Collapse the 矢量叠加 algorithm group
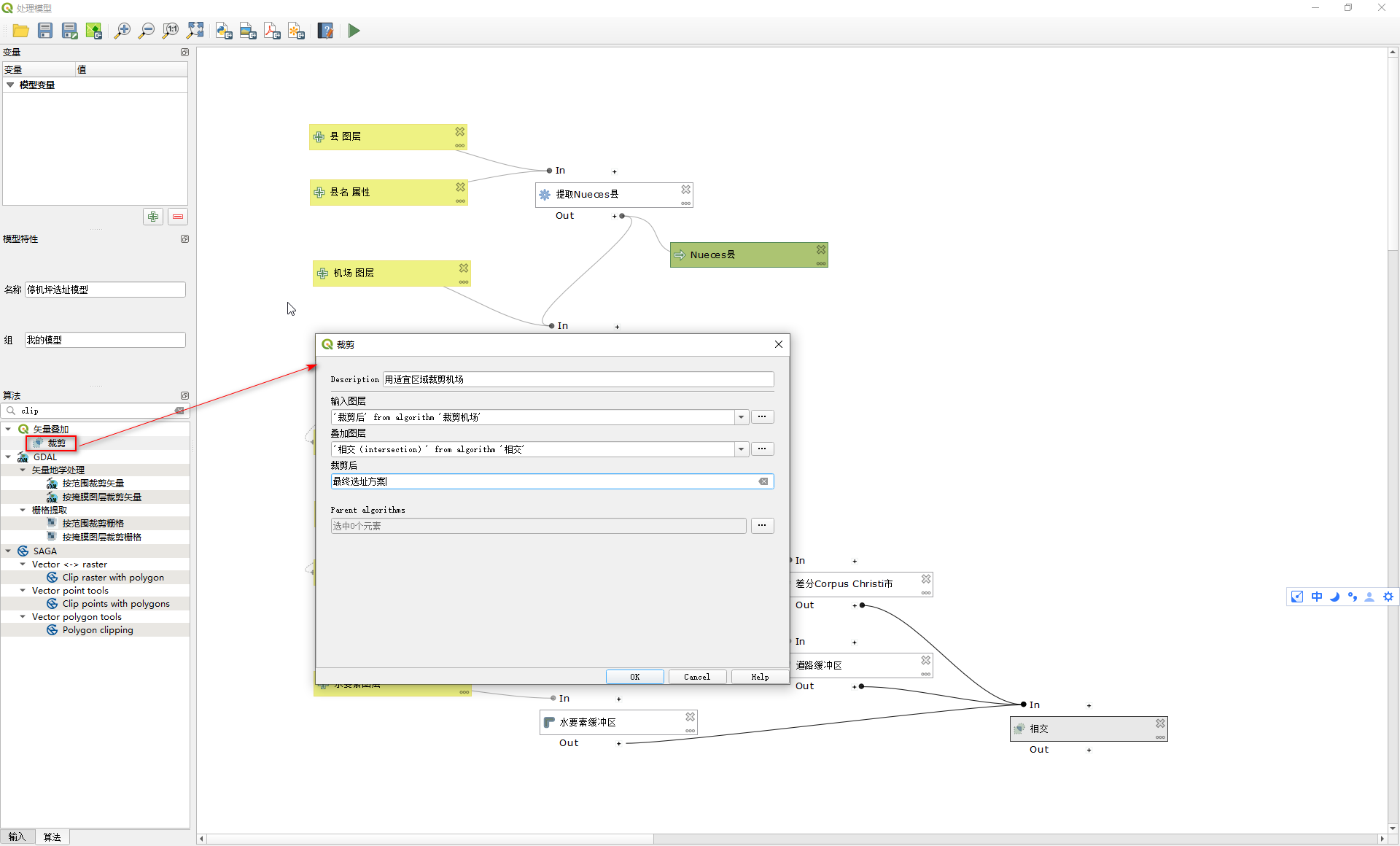 coord(9,429)
